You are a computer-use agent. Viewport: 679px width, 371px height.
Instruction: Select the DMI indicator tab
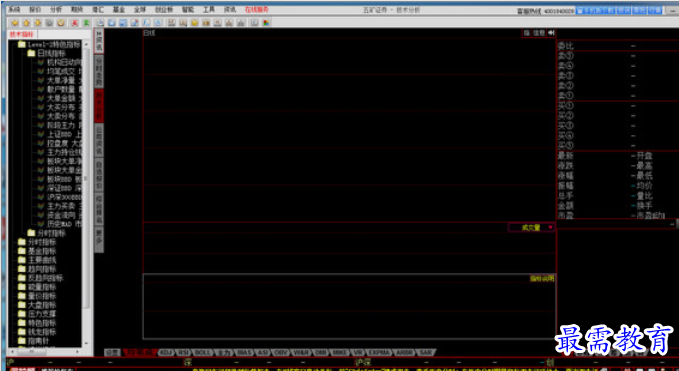(x=321, y=353)
